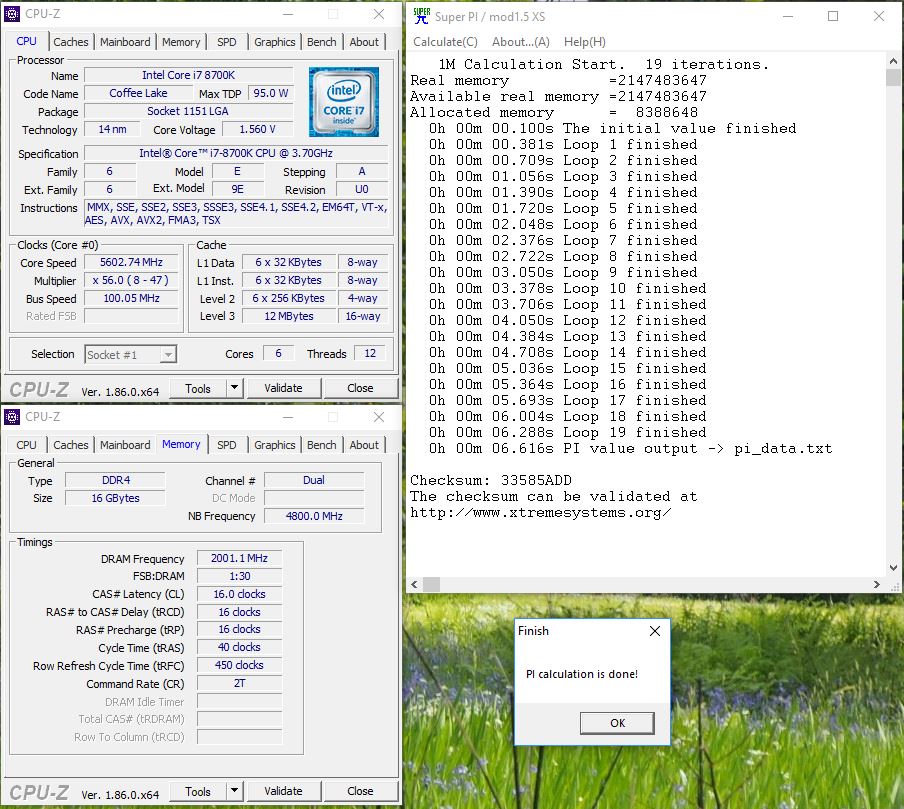The image size is (904, 809).
Task: Click Tools button in top CPU-Z window
Action: (x=198, y=388)
